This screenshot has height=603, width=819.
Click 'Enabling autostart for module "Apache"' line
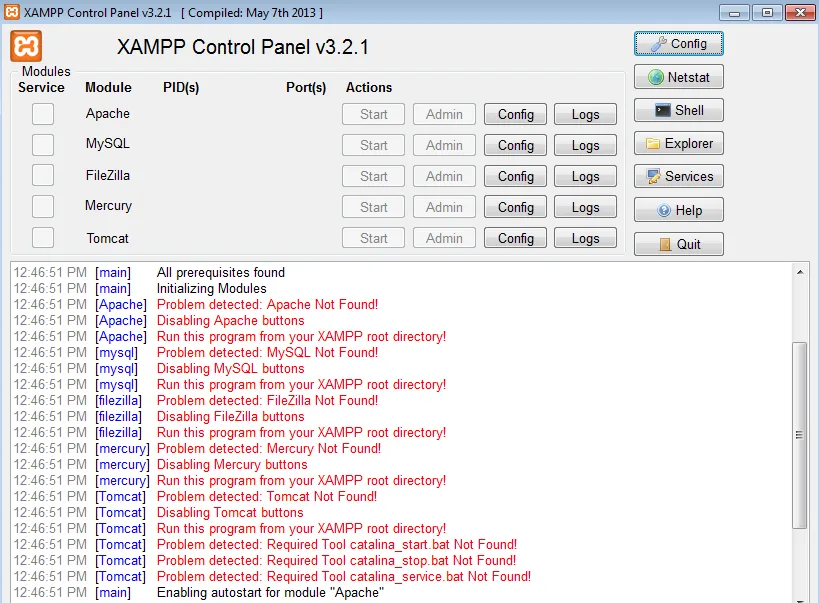[271, 593]
